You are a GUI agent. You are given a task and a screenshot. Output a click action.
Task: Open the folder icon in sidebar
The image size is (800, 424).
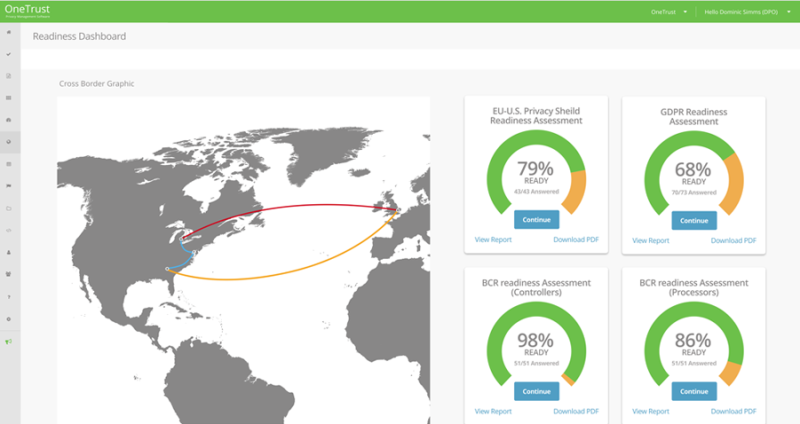(x=9, y=208)
